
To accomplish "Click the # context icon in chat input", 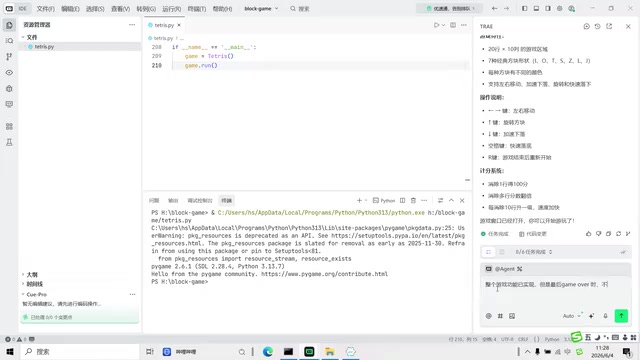I will coord(500,316).
